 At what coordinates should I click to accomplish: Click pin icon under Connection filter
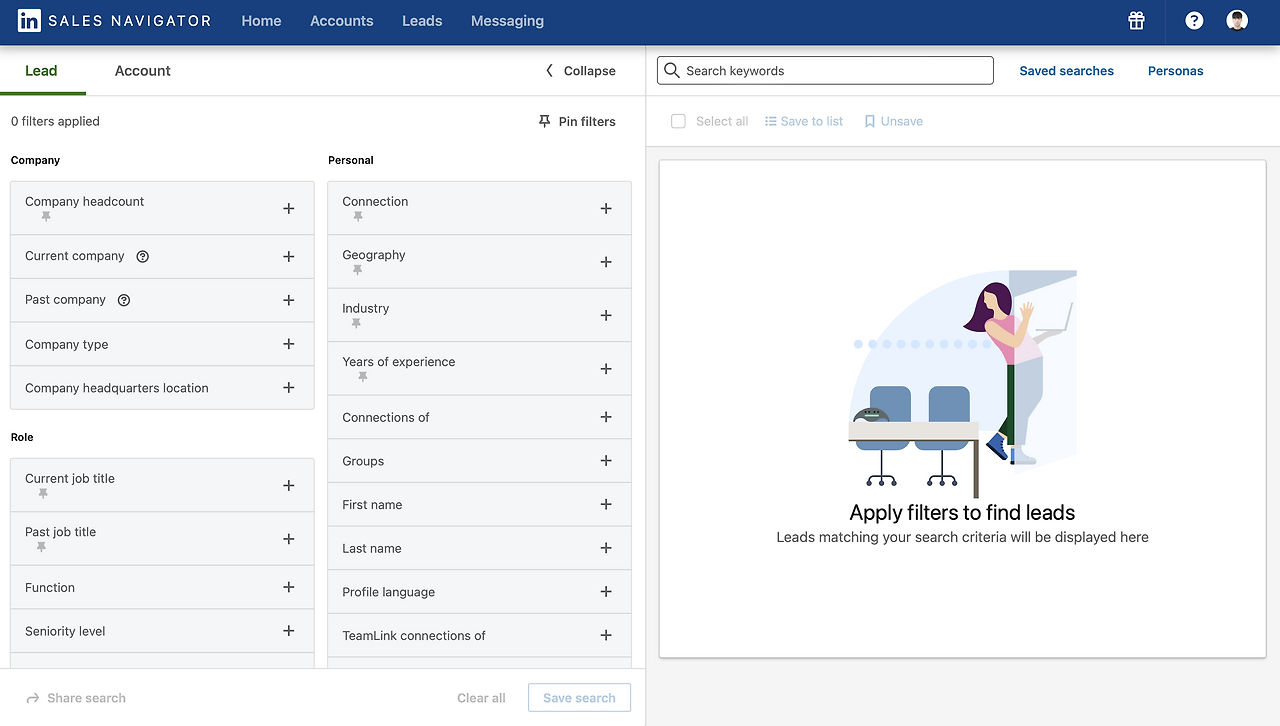pos(358,217)
